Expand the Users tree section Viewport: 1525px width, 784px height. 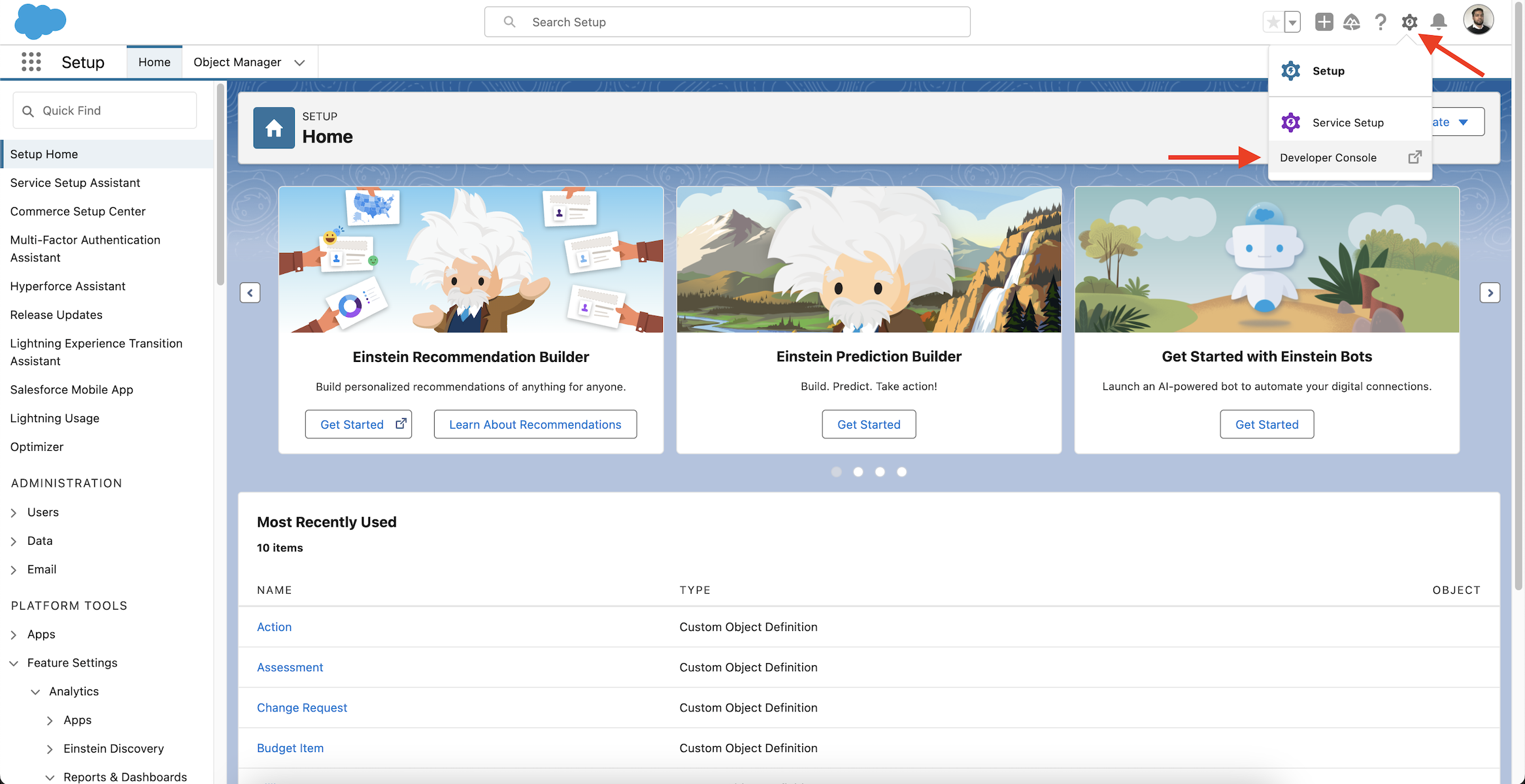point(14,513)
